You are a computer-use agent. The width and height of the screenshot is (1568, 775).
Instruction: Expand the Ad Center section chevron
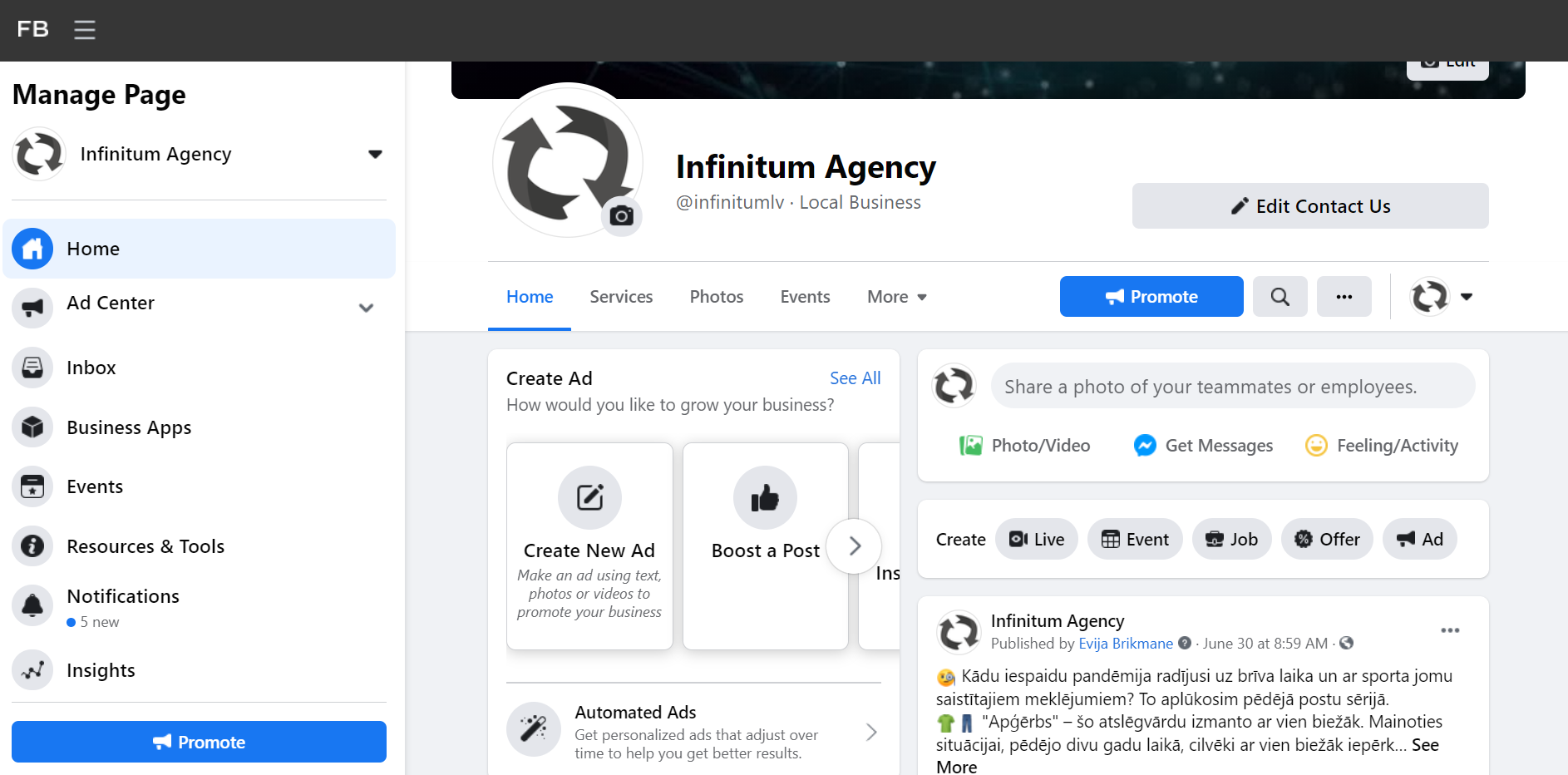point(366,308)
